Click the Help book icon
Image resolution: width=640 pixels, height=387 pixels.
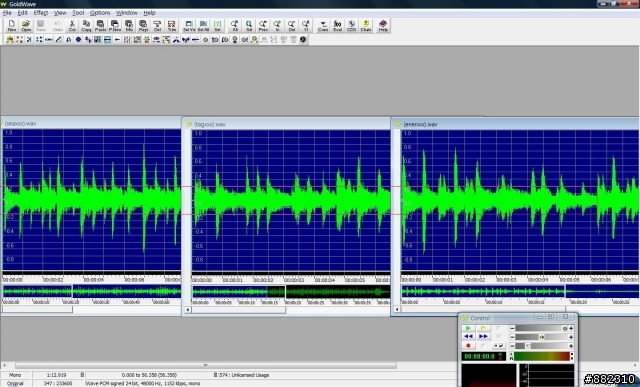pyautogui.click(x=383, y=26)
